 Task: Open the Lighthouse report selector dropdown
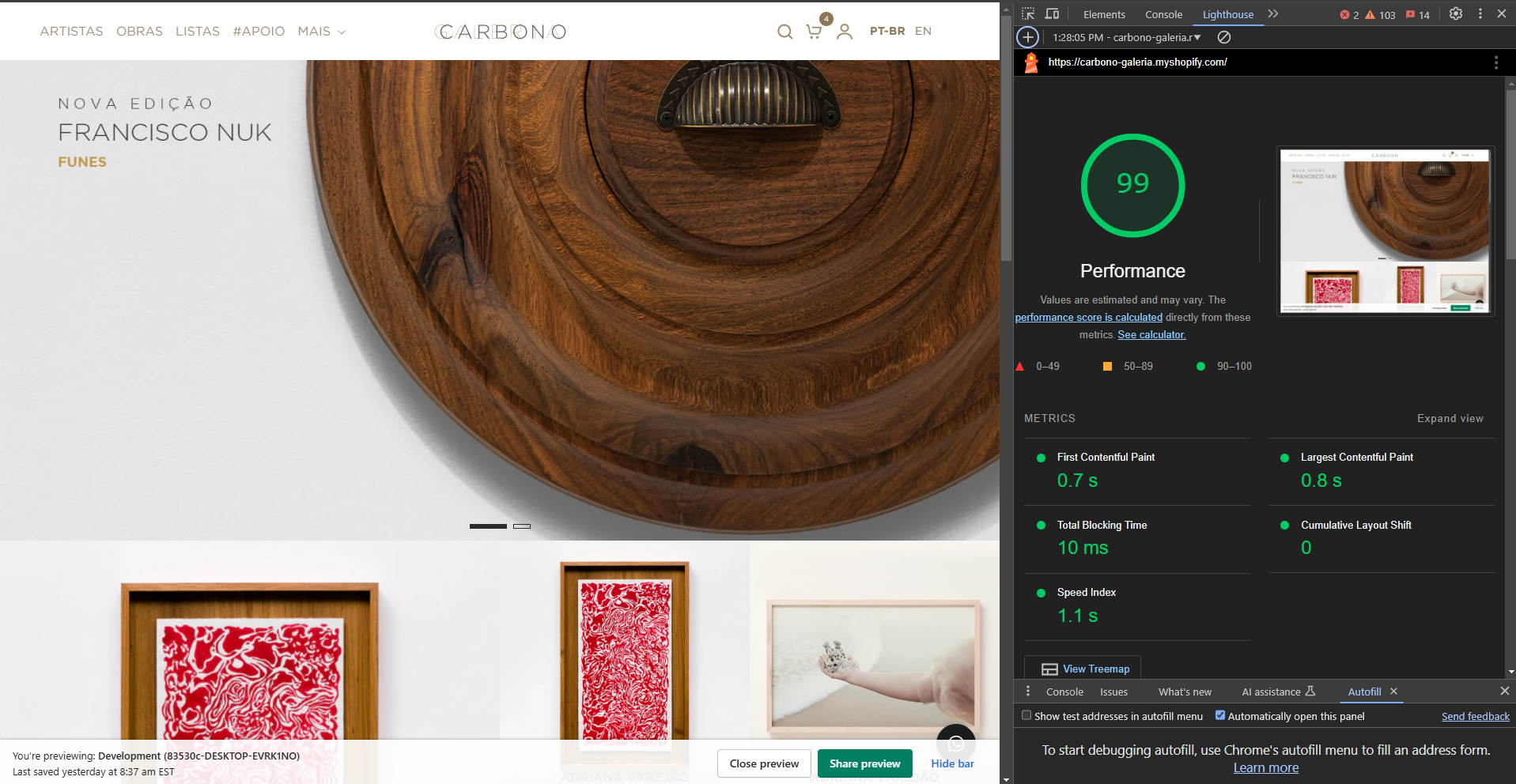click(1126, 37)
